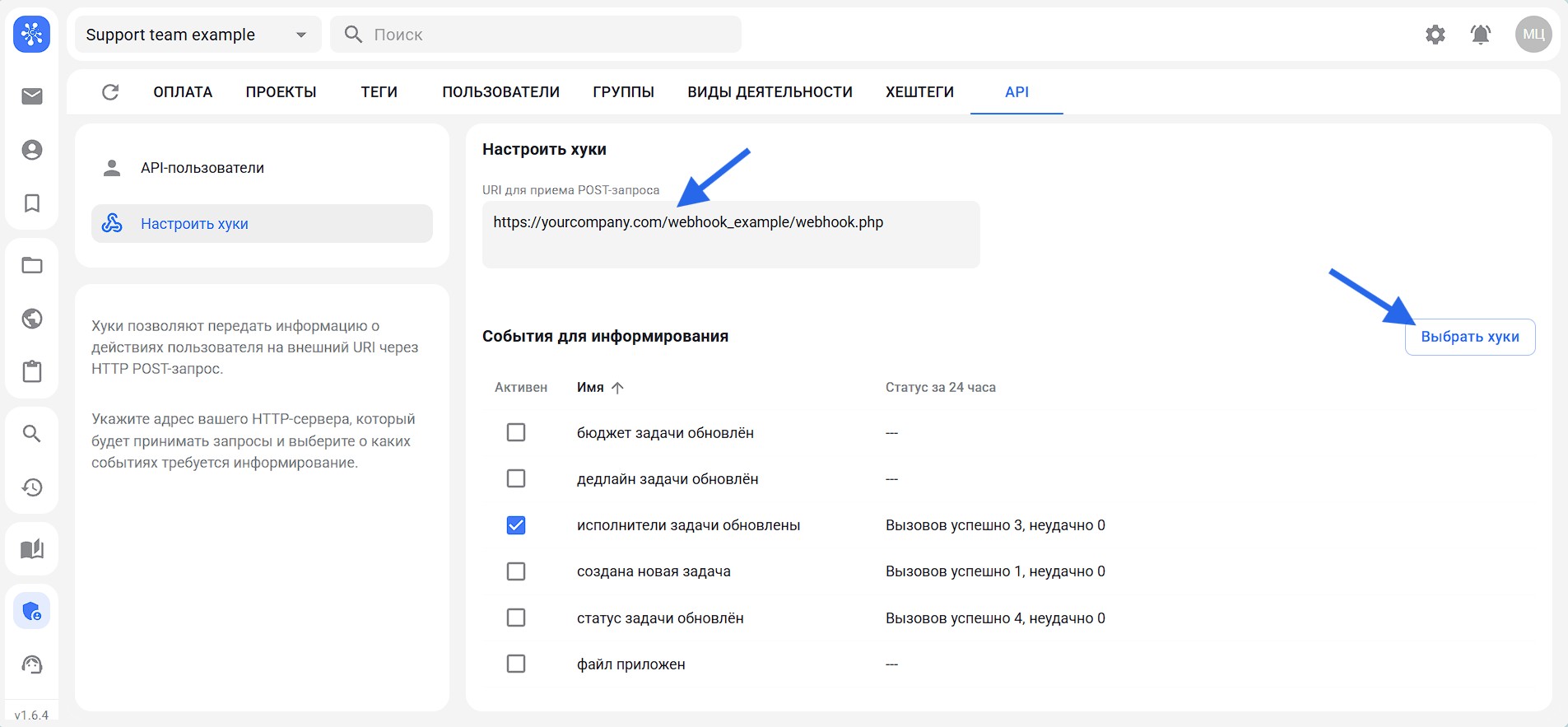Switch to the ПОЛЬЗОВАТЕЛИ tab
The image size is (1568, 727).
pos(500,92)
